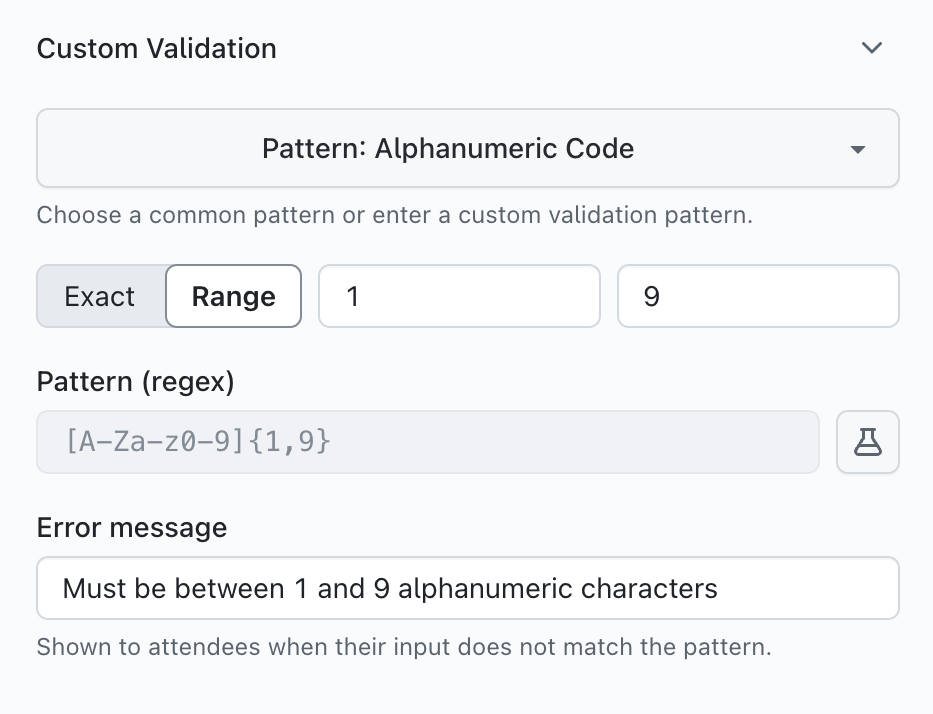Click the maximum length field showing 9

[x=758, y=296]
